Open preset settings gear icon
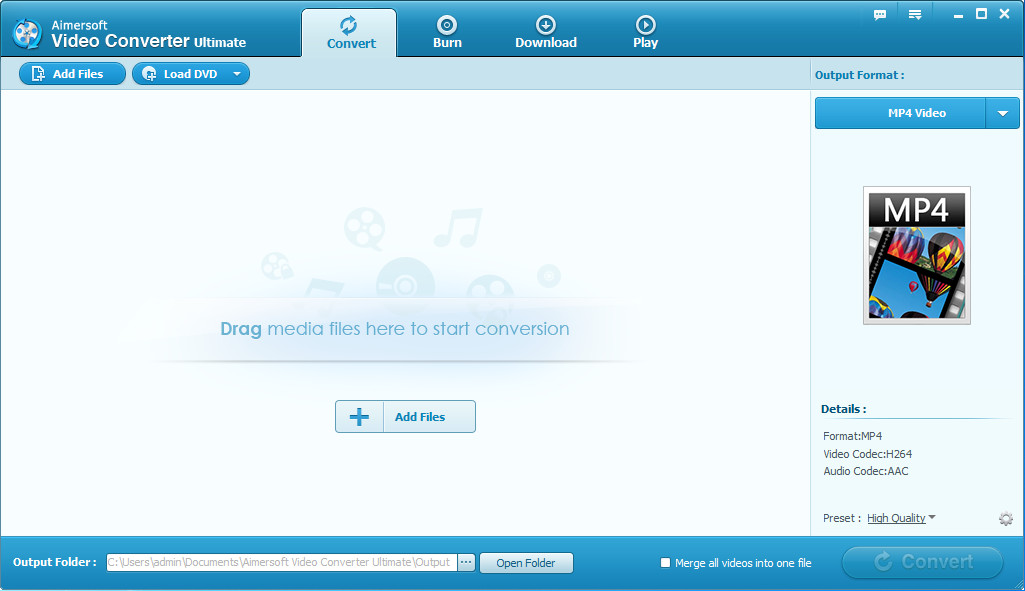 1006,518
